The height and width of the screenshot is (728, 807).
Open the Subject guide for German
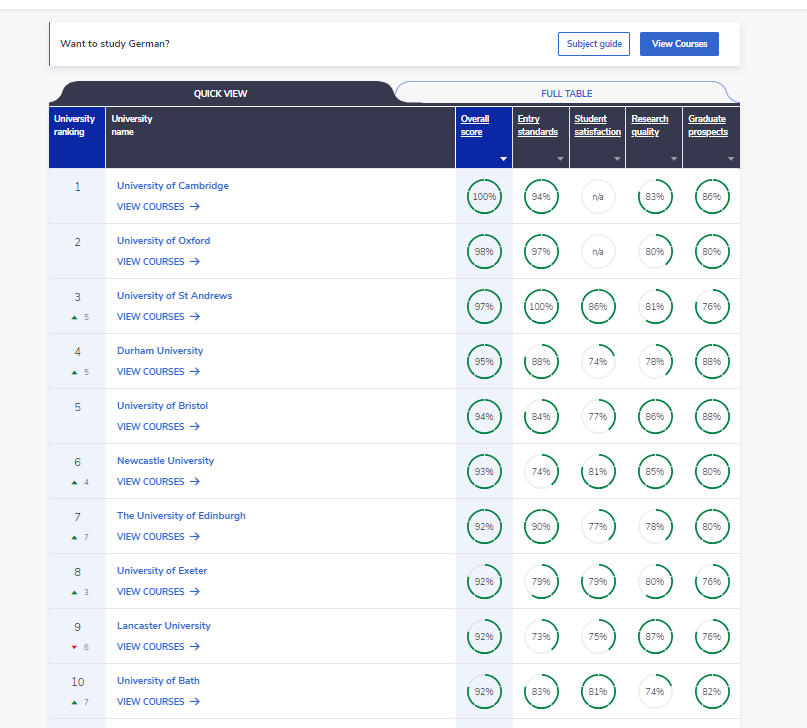(x=593, y=44)
